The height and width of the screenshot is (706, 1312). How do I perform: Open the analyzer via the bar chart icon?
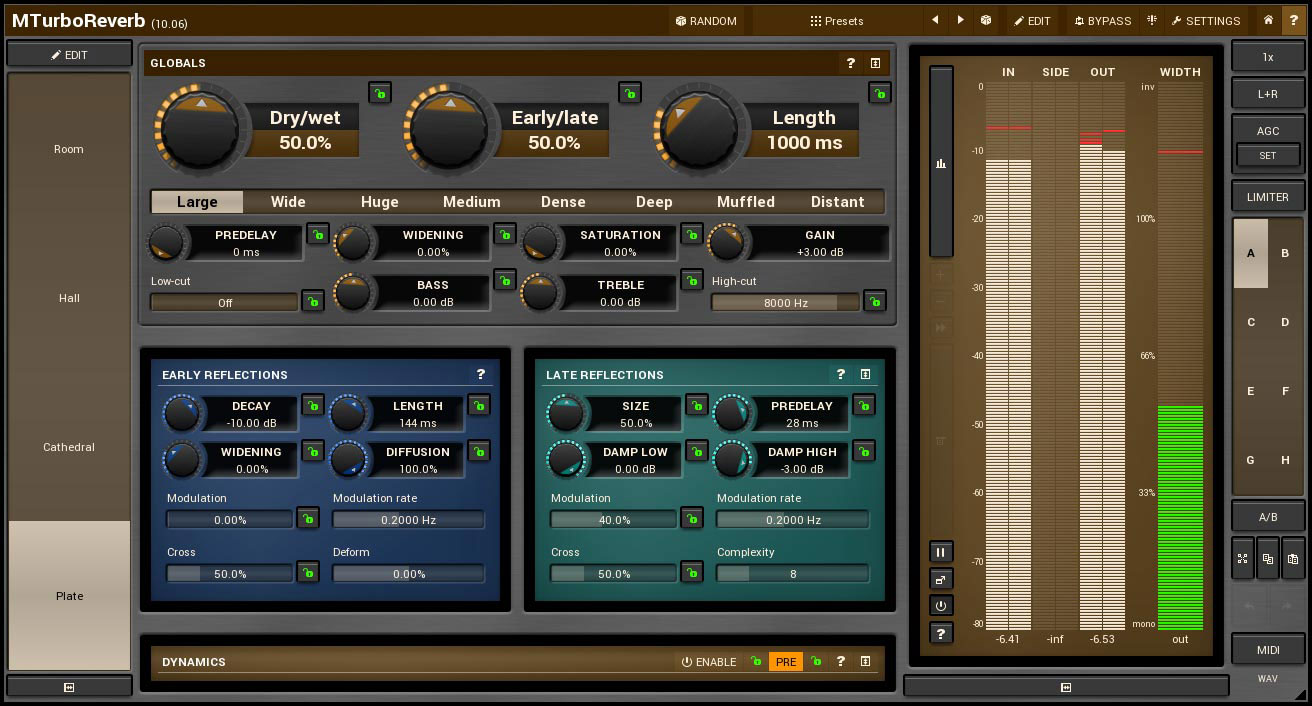click(940, 163)
